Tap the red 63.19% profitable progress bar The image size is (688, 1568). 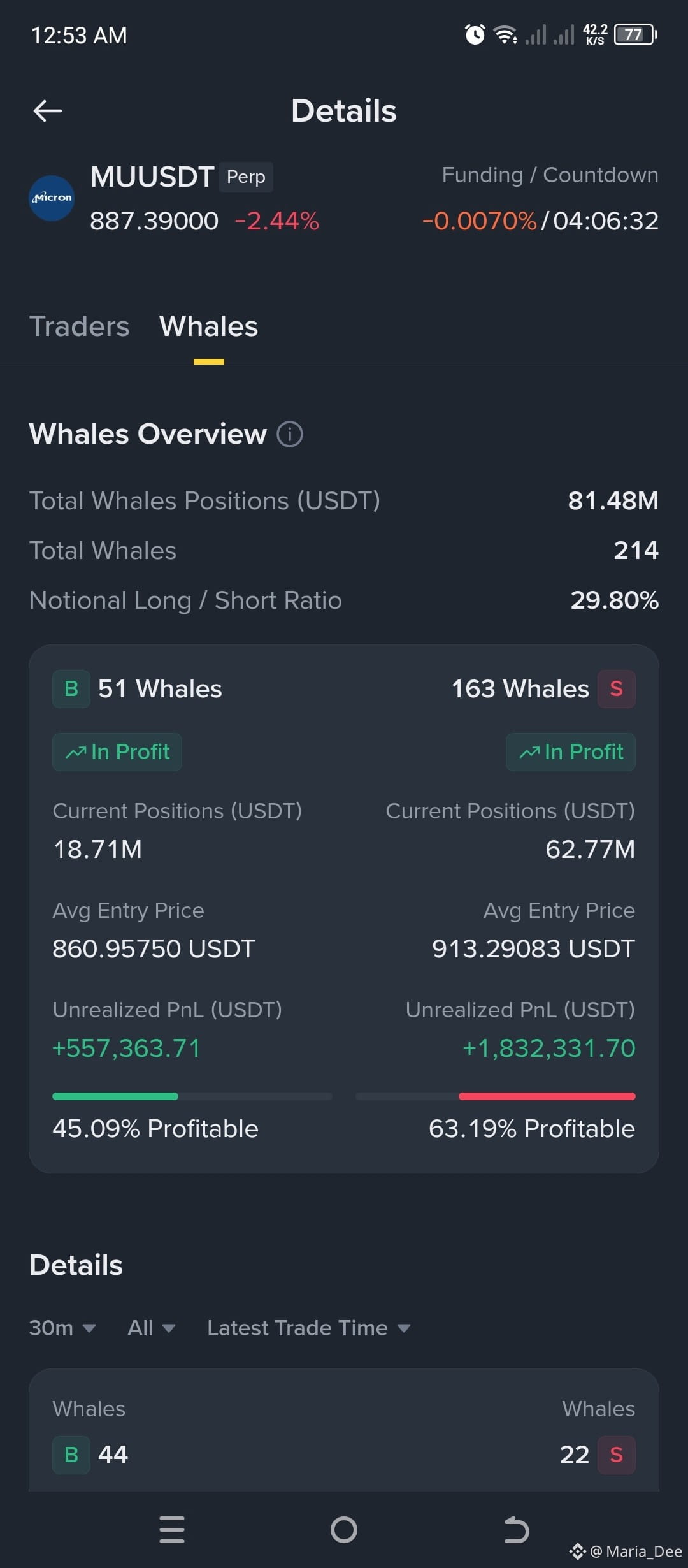(547, 1096)
